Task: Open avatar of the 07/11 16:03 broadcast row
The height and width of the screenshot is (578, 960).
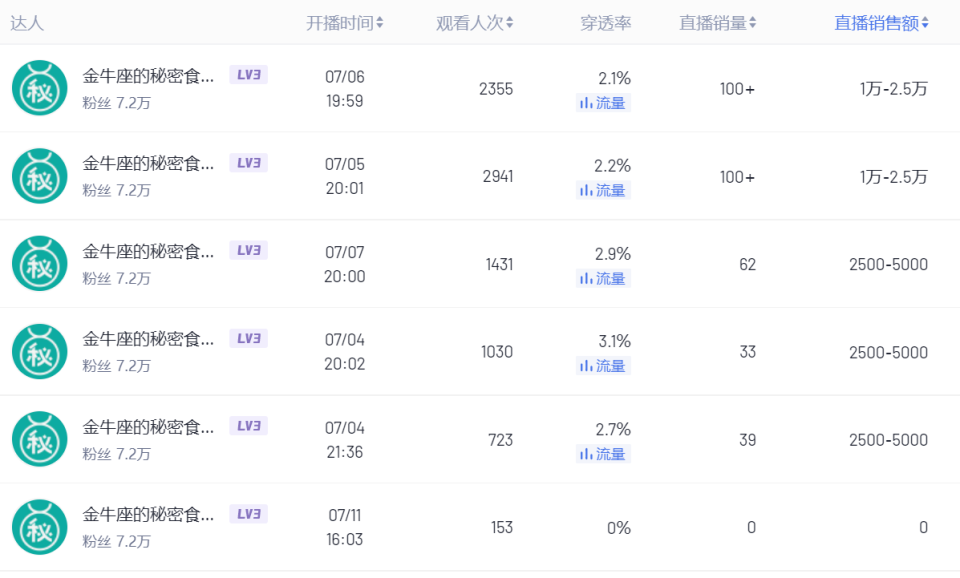Action: click(40, 527)
